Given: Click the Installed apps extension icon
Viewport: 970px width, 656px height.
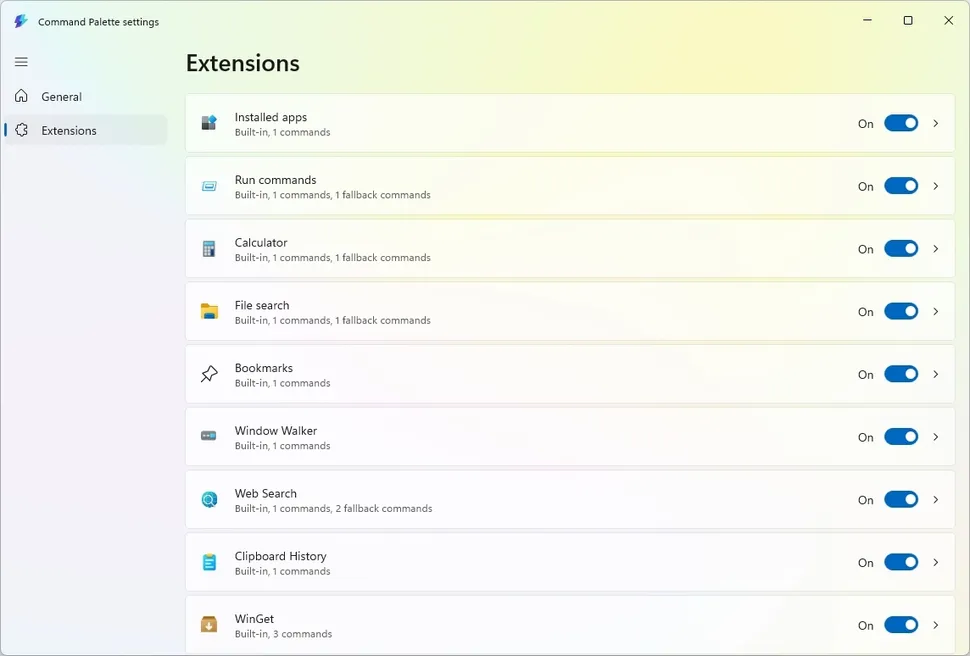Looking at the screenshot, I should tap(209, 123).
